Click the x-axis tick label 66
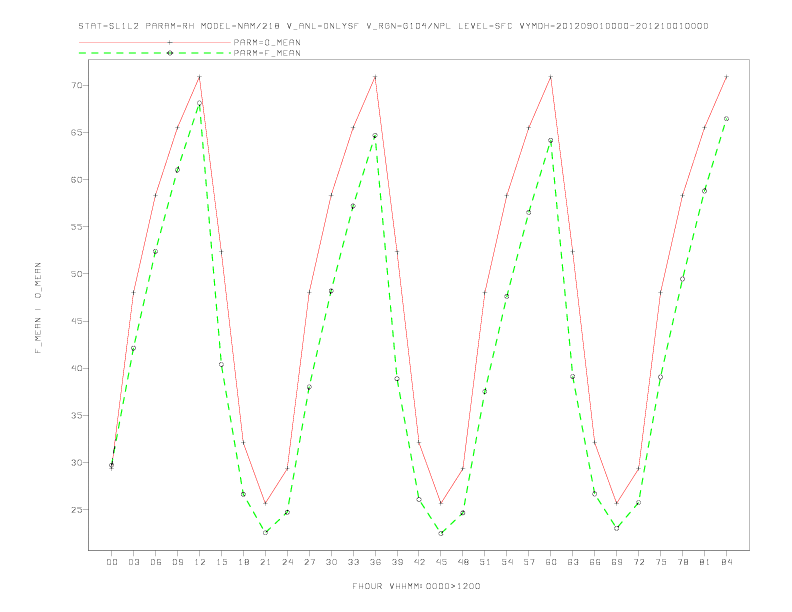The width and height of the screenshot is (792, 612). (595, 562)
